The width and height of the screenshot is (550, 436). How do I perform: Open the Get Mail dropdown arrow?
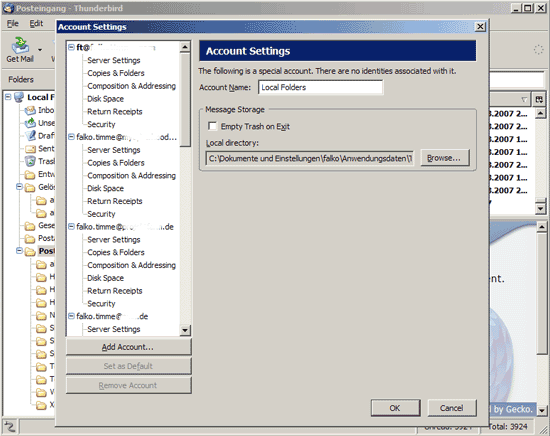tap(40, 50)
